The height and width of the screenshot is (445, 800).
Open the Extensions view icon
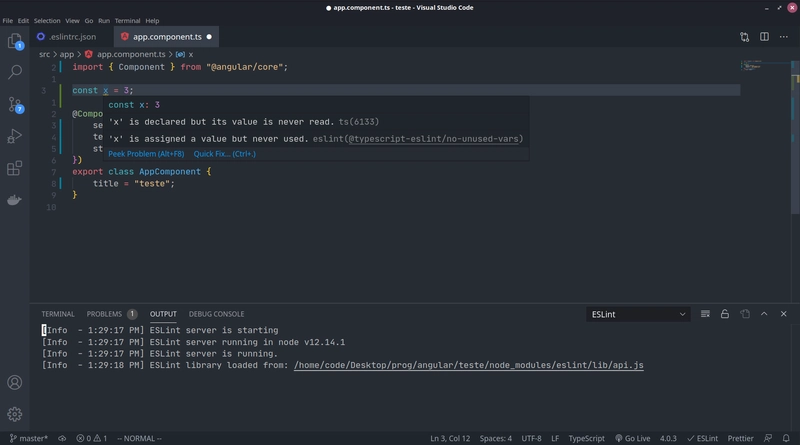(x=15, y=168)
